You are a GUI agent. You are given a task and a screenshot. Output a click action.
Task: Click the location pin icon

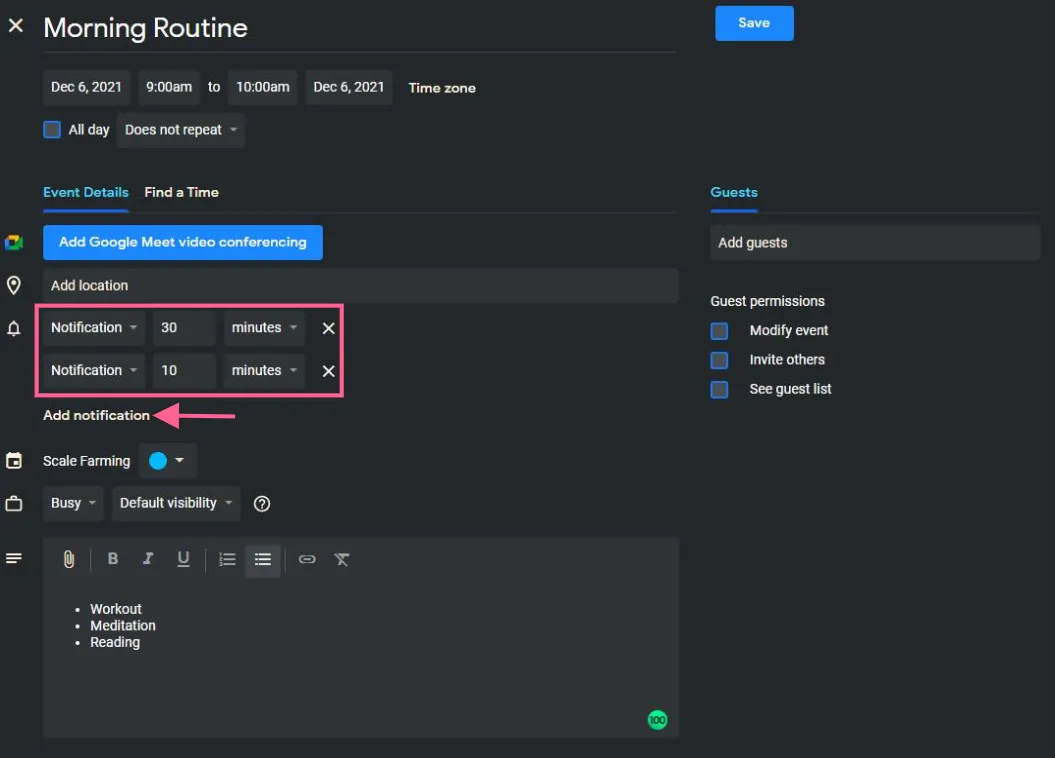(x=13, y=285)
